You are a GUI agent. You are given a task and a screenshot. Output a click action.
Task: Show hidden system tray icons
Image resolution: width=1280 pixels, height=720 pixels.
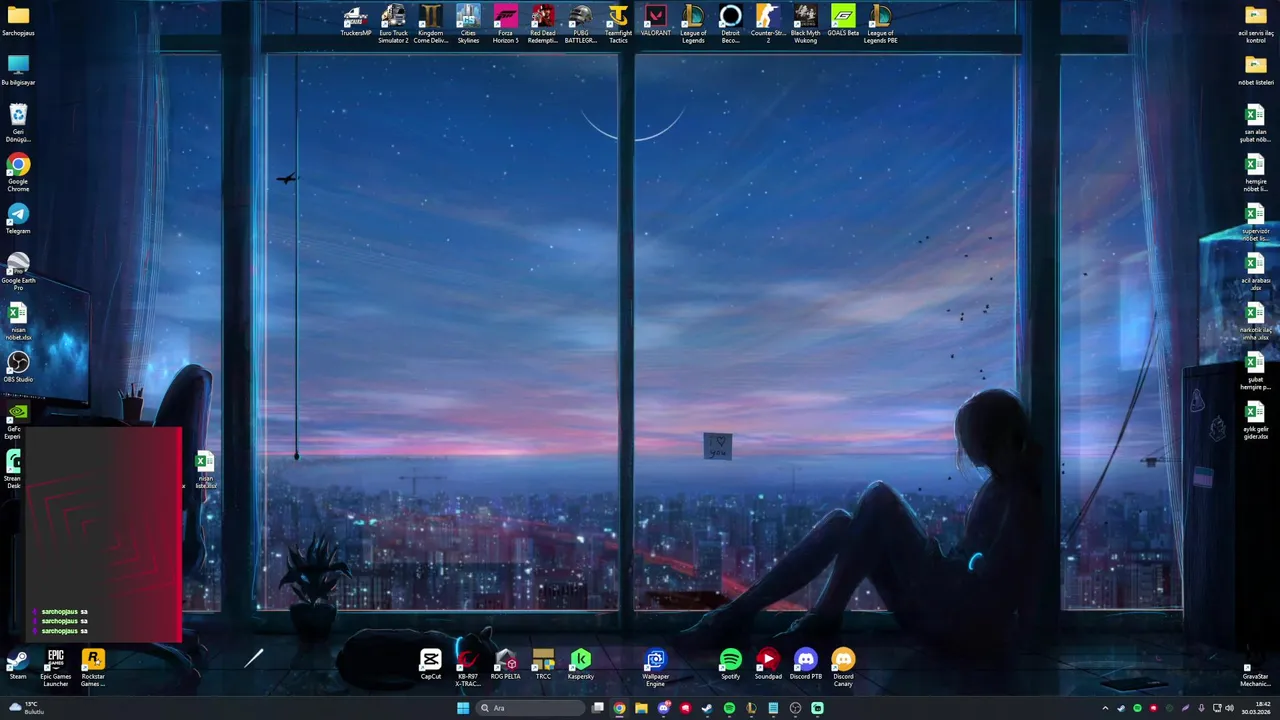(1105, 708)
